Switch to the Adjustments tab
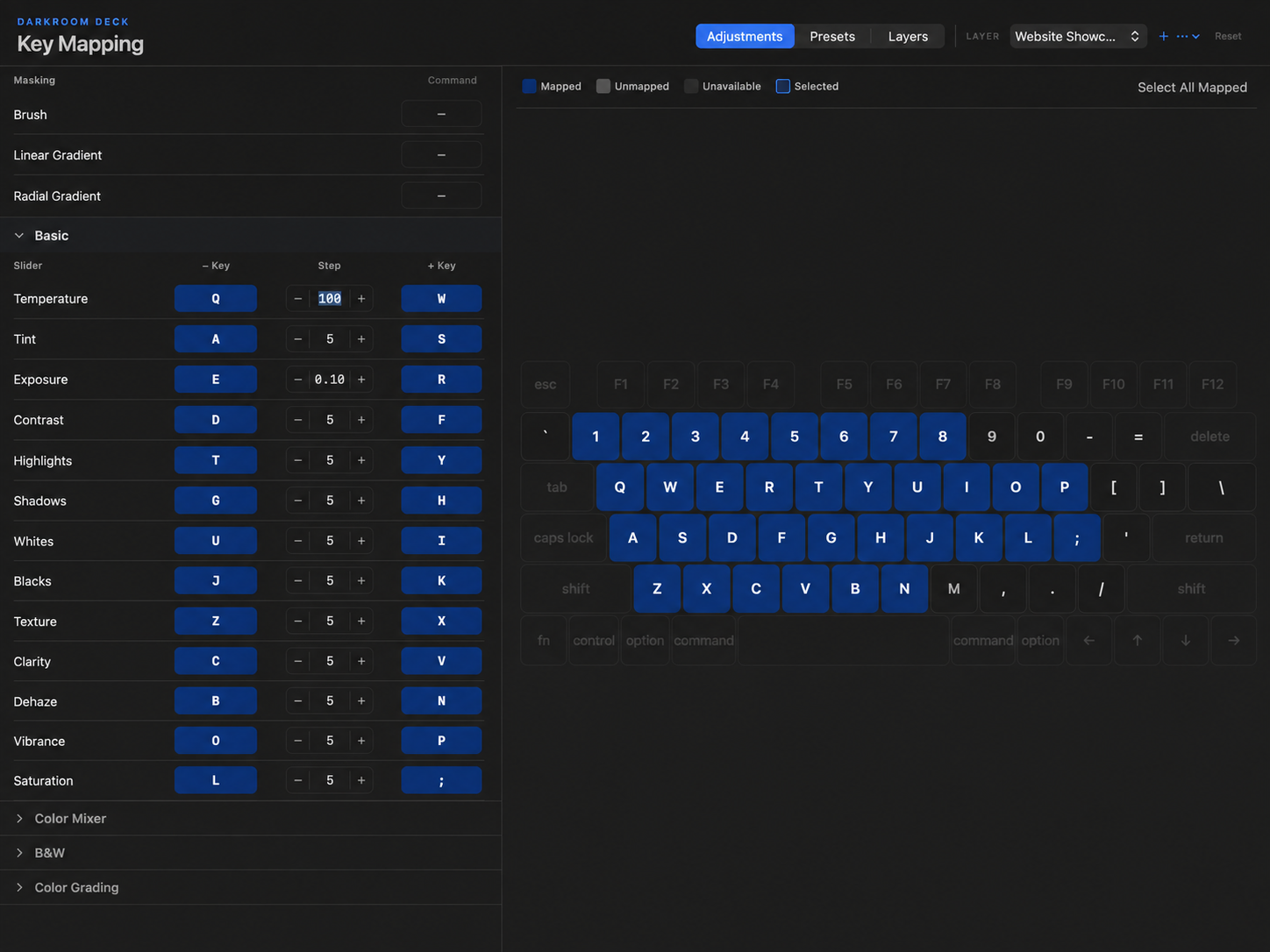Image resolution: width=1270 pixels, height=952 pixels. click(x=745, y=36)
